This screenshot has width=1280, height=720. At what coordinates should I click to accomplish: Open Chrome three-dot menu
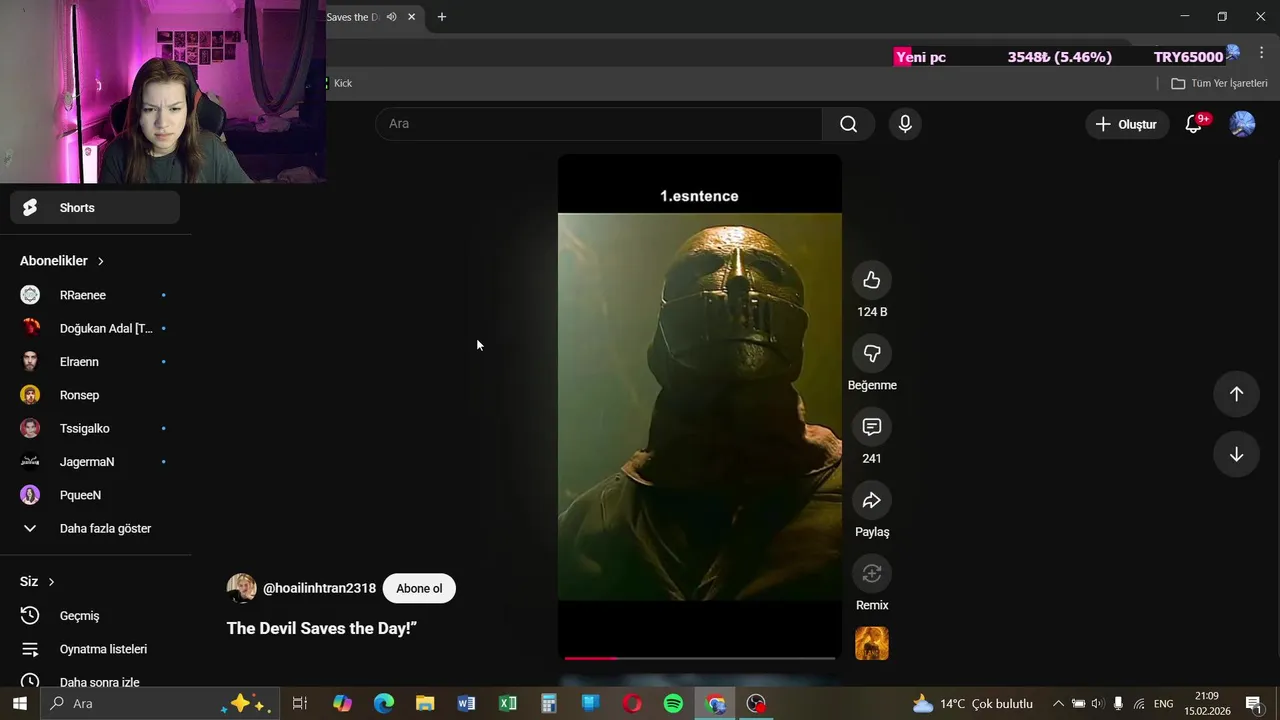[x=1261, y=53]
